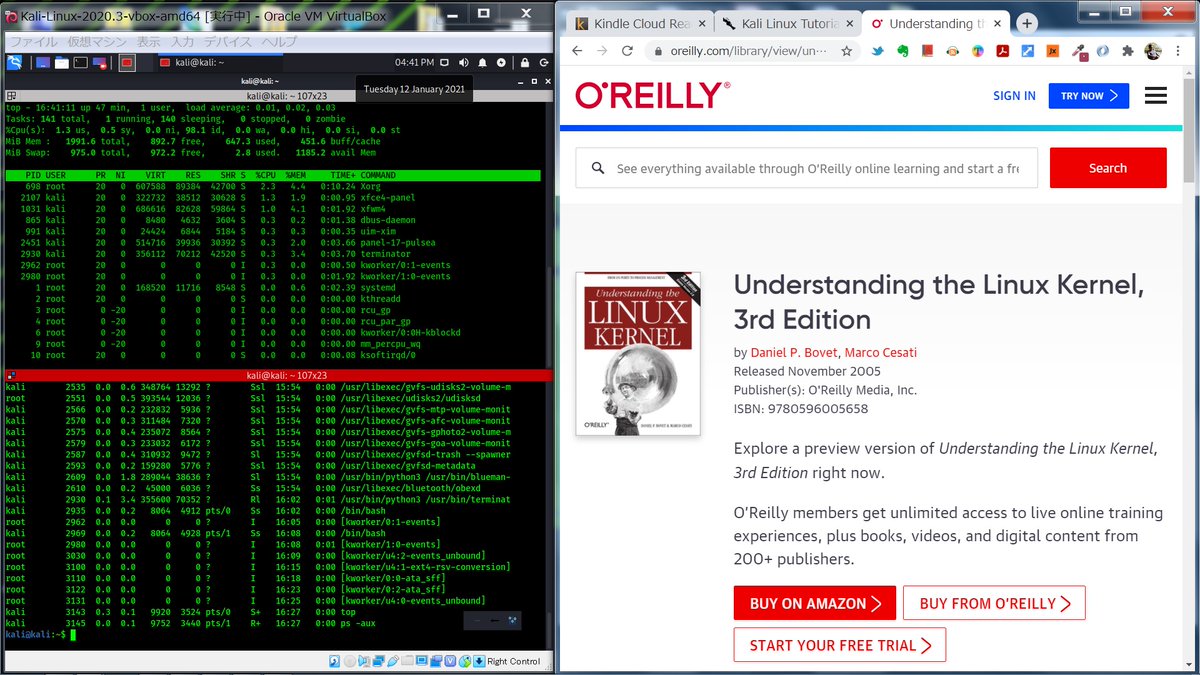1200x675 pixels.
Task: Open the O'Reilly hamburger menu
Action: [1156, 96]
